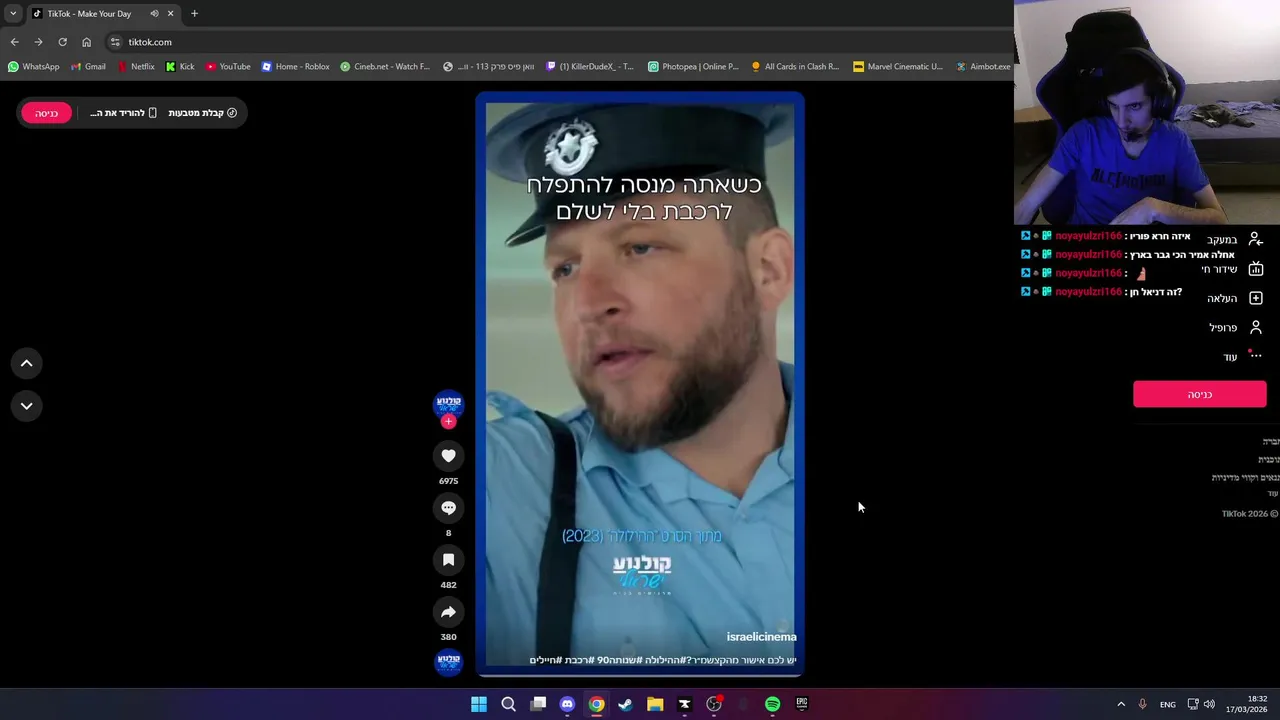1280x720 pixels.
Task: Reload the TikTok page
Action: point(62,42)
